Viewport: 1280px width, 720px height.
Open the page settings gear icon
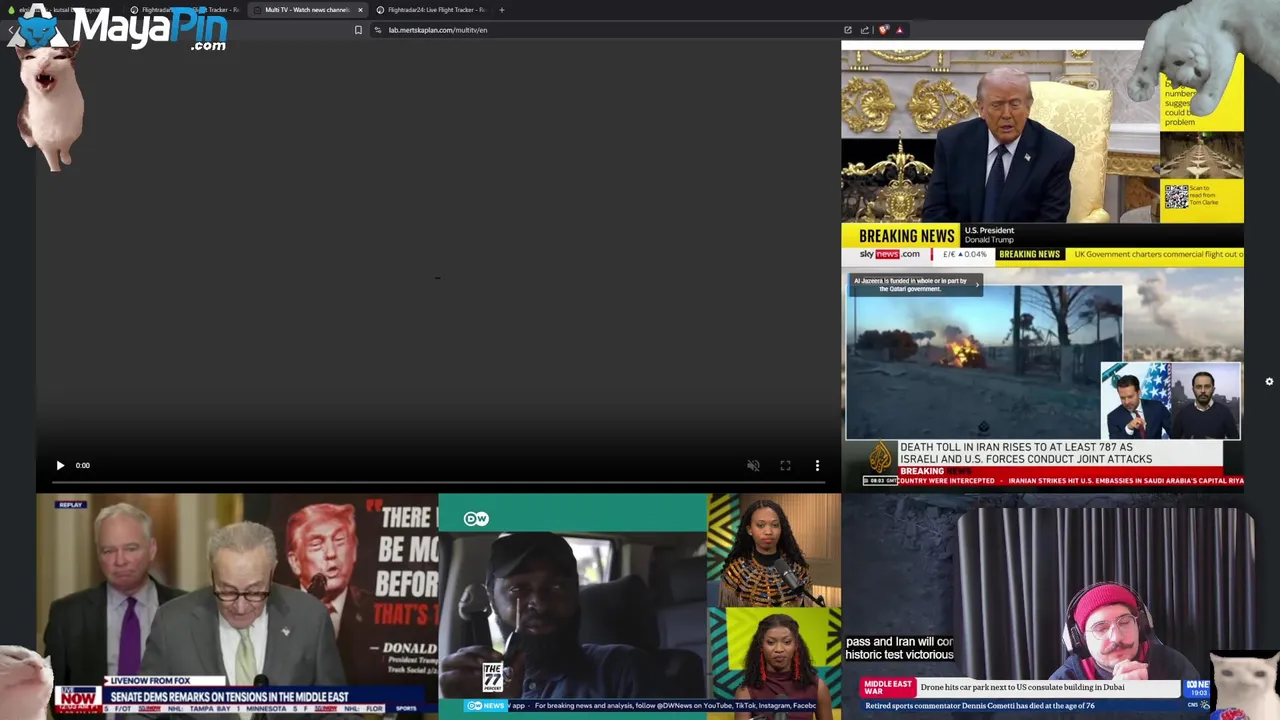[x=1269, y=381]
